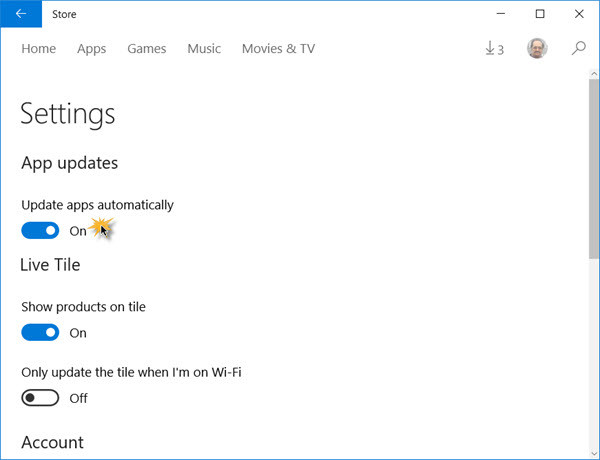Open the downloads and updates indicator
This screenshot has height=460, width=600.
tap(494, 49)
